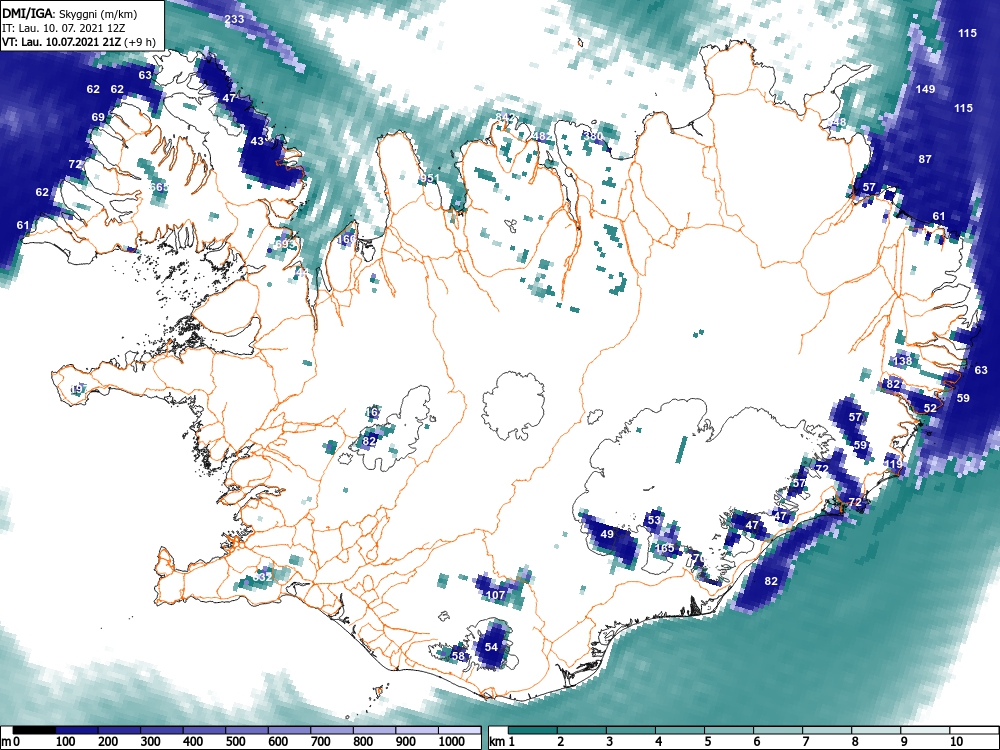
Task: Click the visibility value '69' in the Westfjords
Action: point(98,117)
